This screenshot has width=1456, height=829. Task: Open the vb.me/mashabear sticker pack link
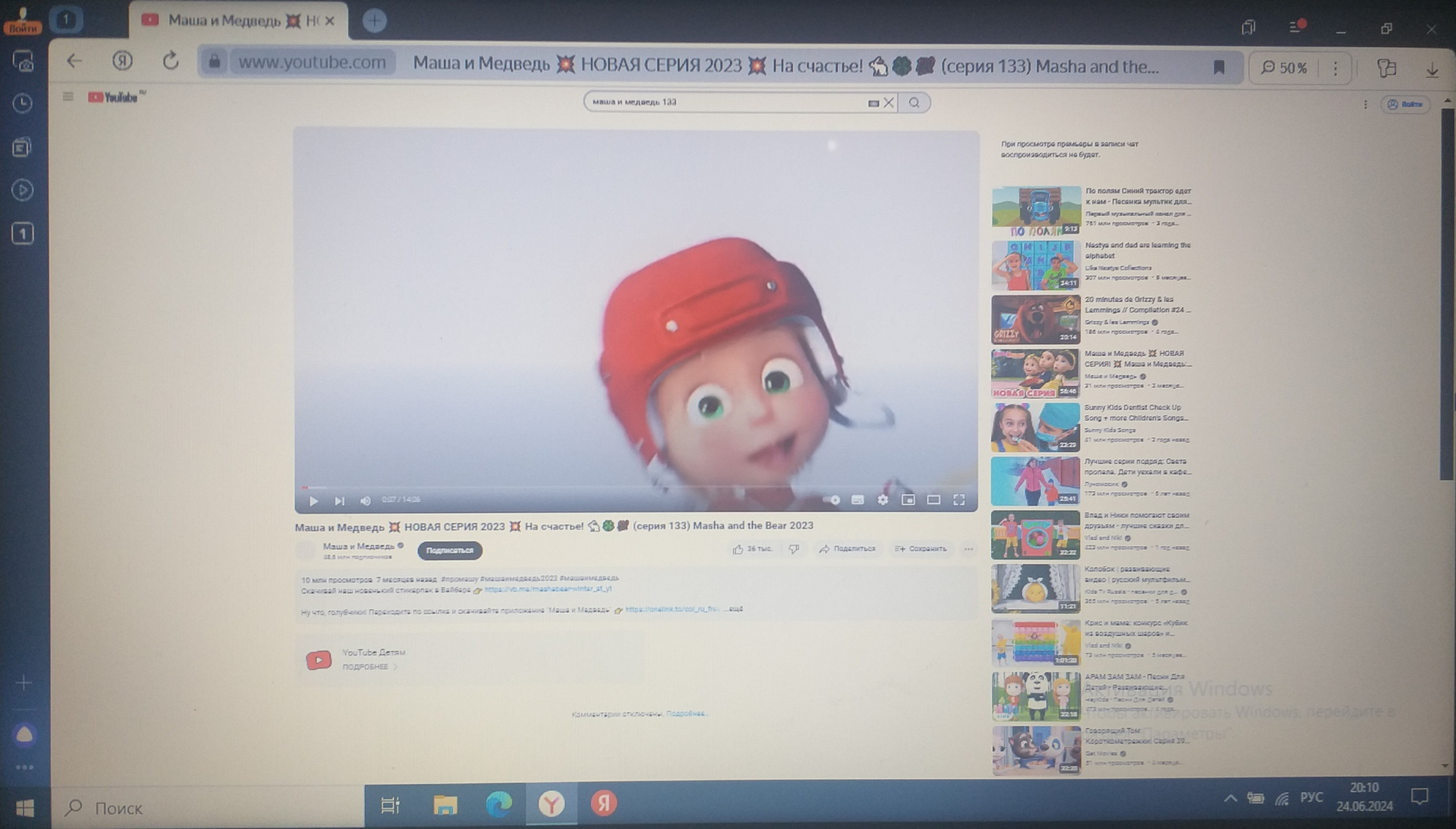coord(548,589)
